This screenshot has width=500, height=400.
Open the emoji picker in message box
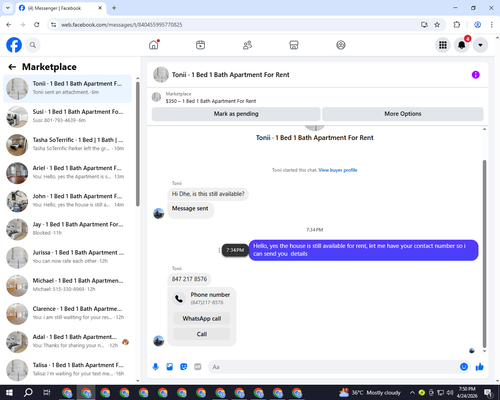(464, 367)
